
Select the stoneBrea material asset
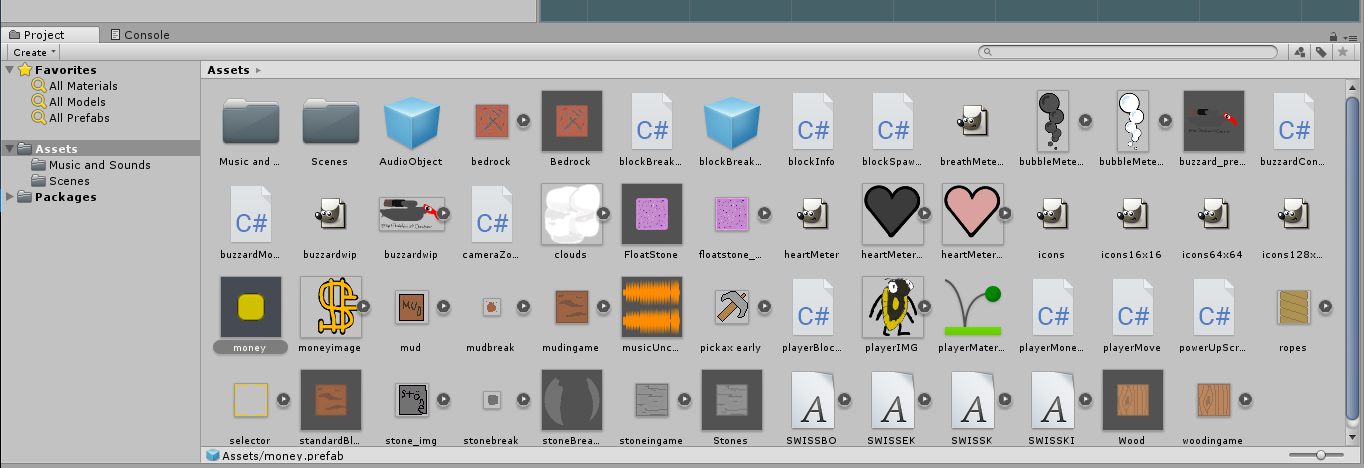[x=571, y=400]
